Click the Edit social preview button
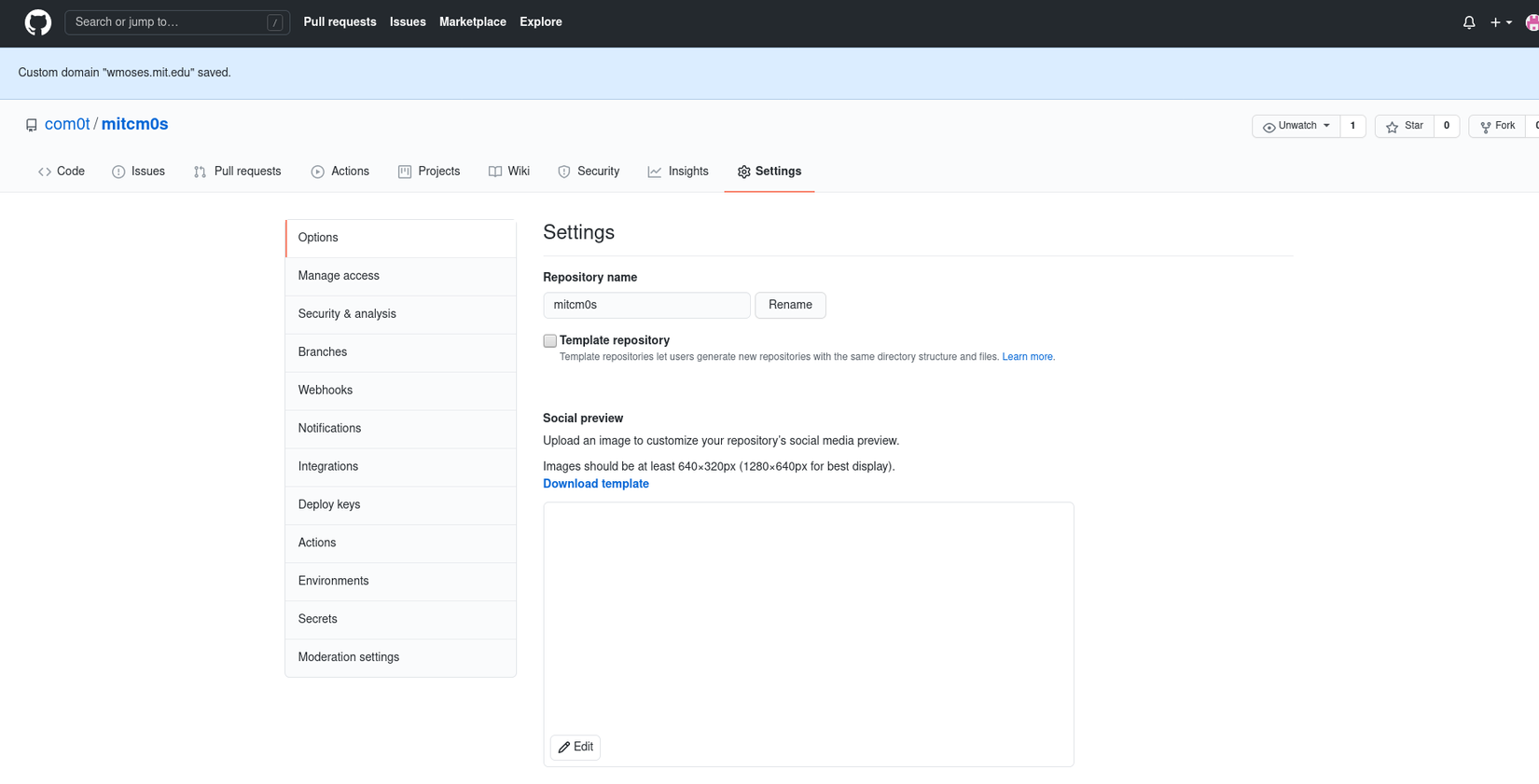Viewport: 1539px width, 784px height. click(575, 748)
